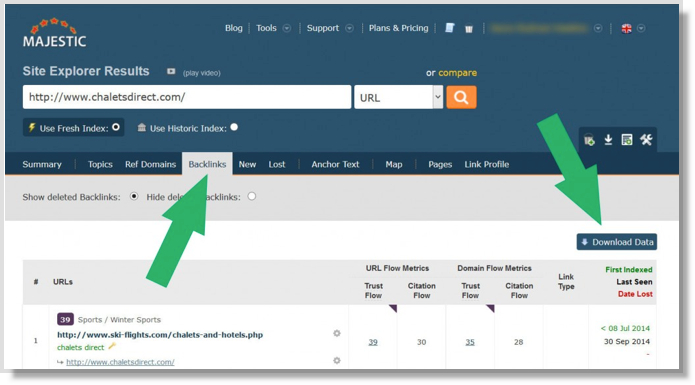Switch to the Ref Domains tab
This screenshot has width=695, height=385.
[150, 164]
